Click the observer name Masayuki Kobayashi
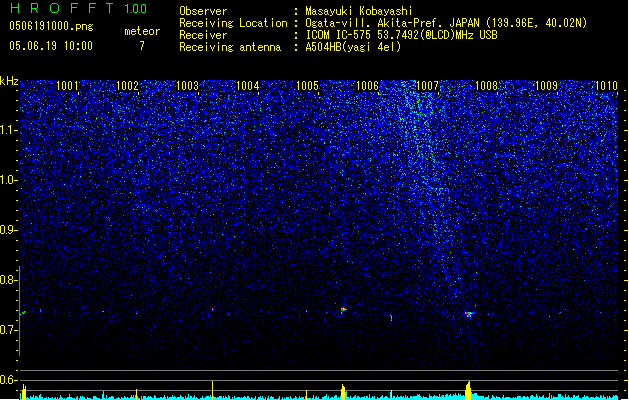The image size is (629, 400). tap(359, 11)
